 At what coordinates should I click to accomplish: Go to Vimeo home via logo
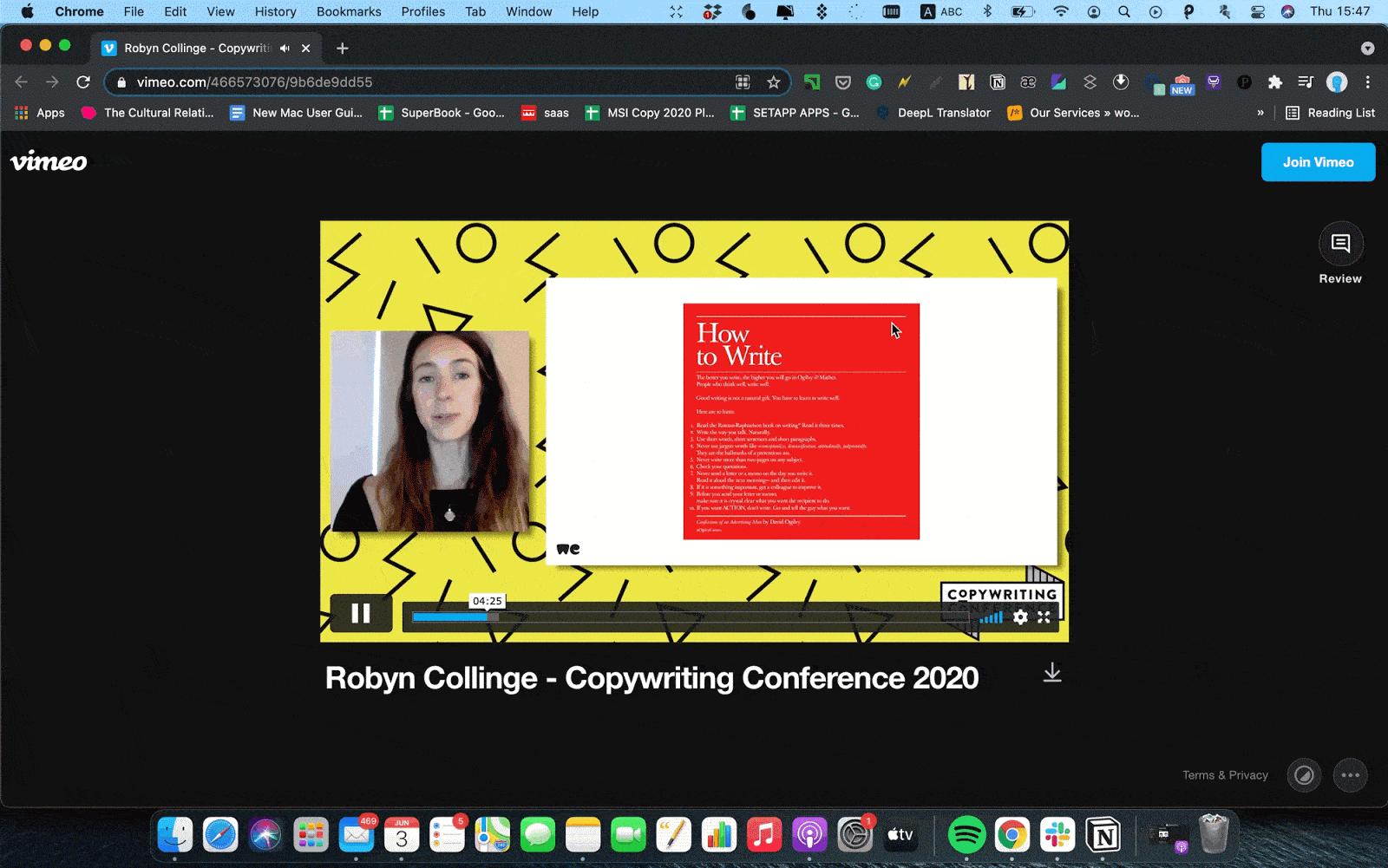tap(49, 161)
